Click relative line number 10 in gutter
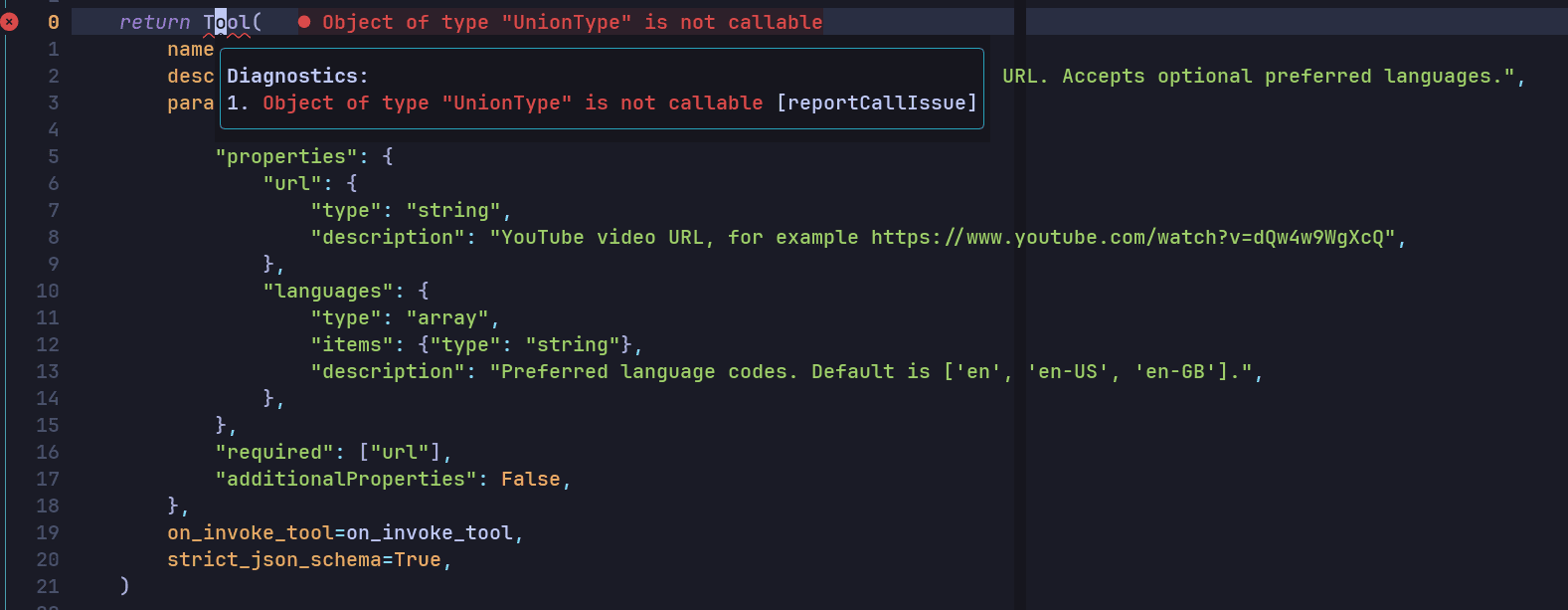Viewport: 1568px width, 610px height. coord(48,291)
